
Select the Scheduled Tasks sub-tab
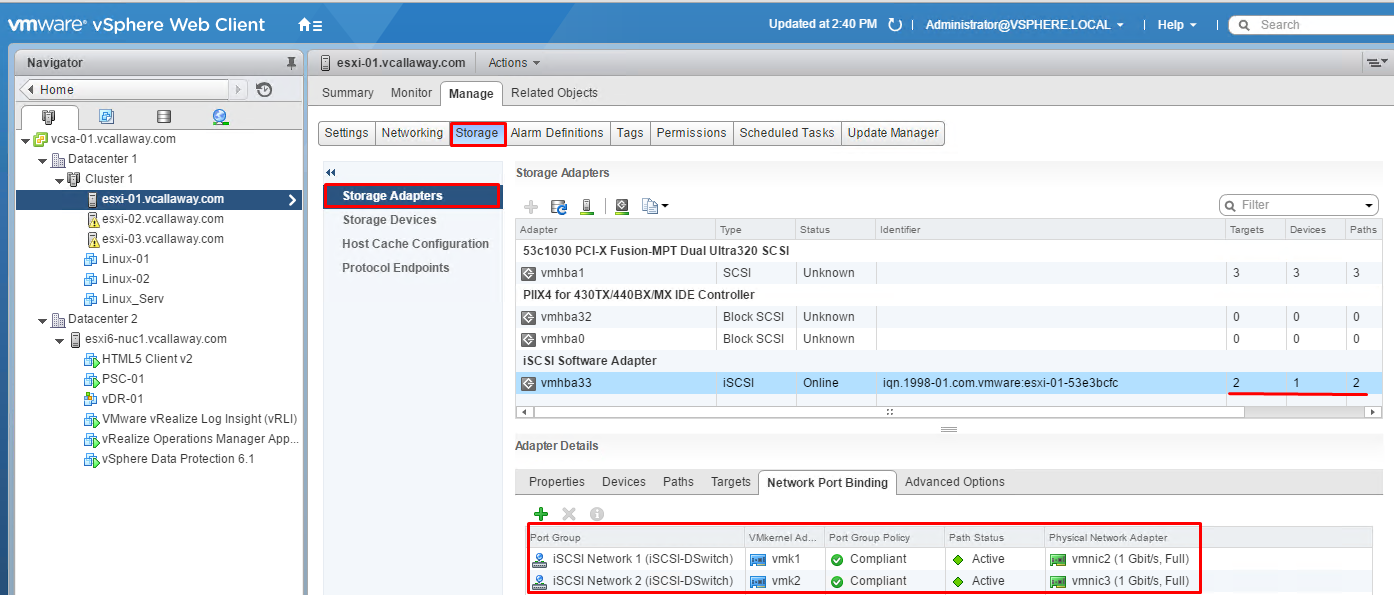pos(787,133)
